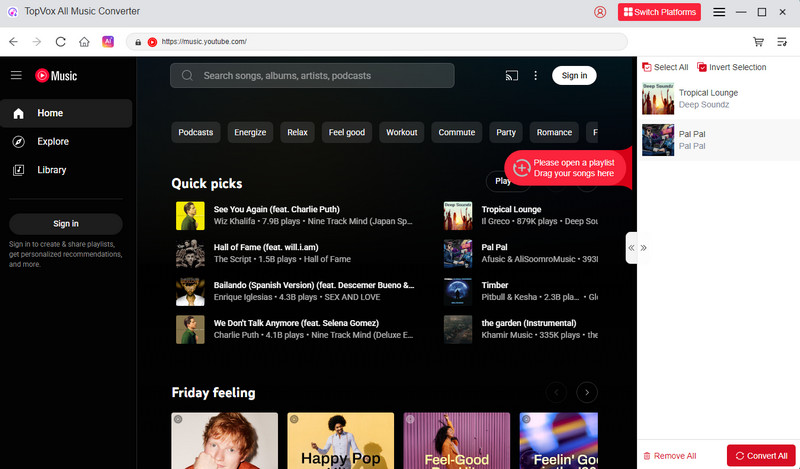Image resolution: width=800 pixels, height=469 pixels.
Task: Click the home icon in the browser toolbar
Action: click(84, 42)
